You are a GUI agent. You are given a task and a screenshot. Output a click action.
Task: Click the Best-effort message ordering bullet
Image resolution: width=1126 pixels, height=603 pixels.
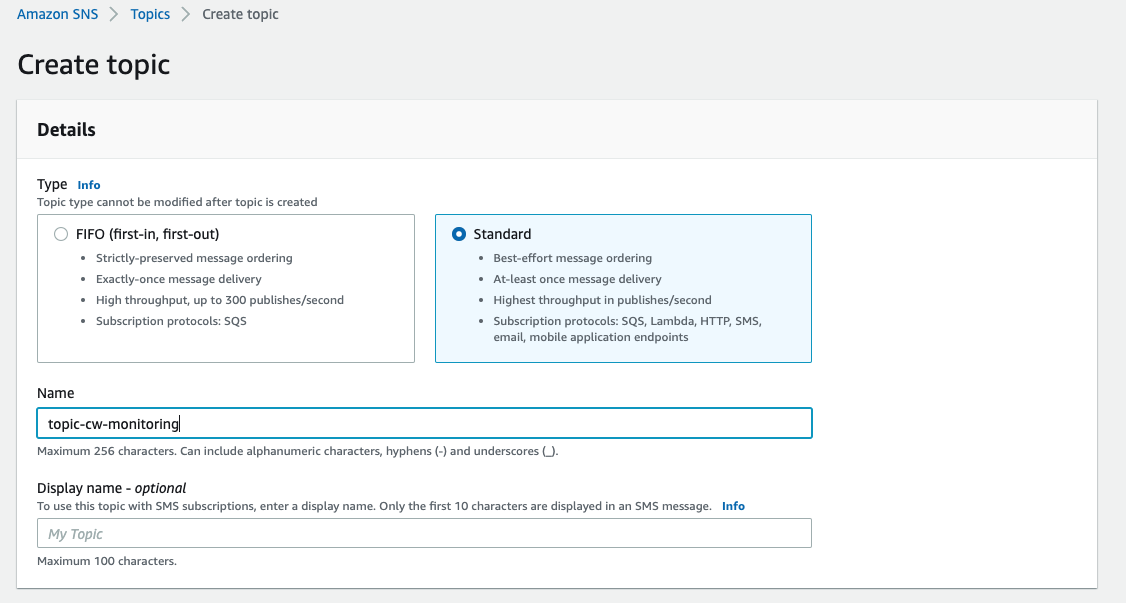pos(572,258)
